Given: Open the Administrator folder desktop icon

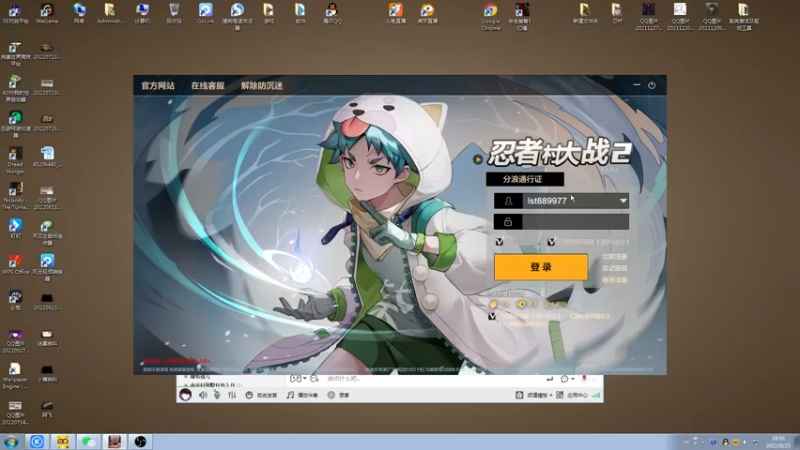Looking at the screenshot, I should (110, 13).
